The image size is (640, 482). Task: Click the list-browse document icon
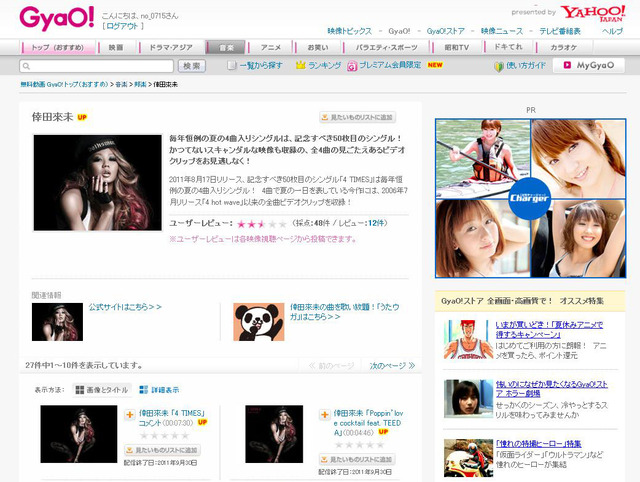[x=231, y=65]
